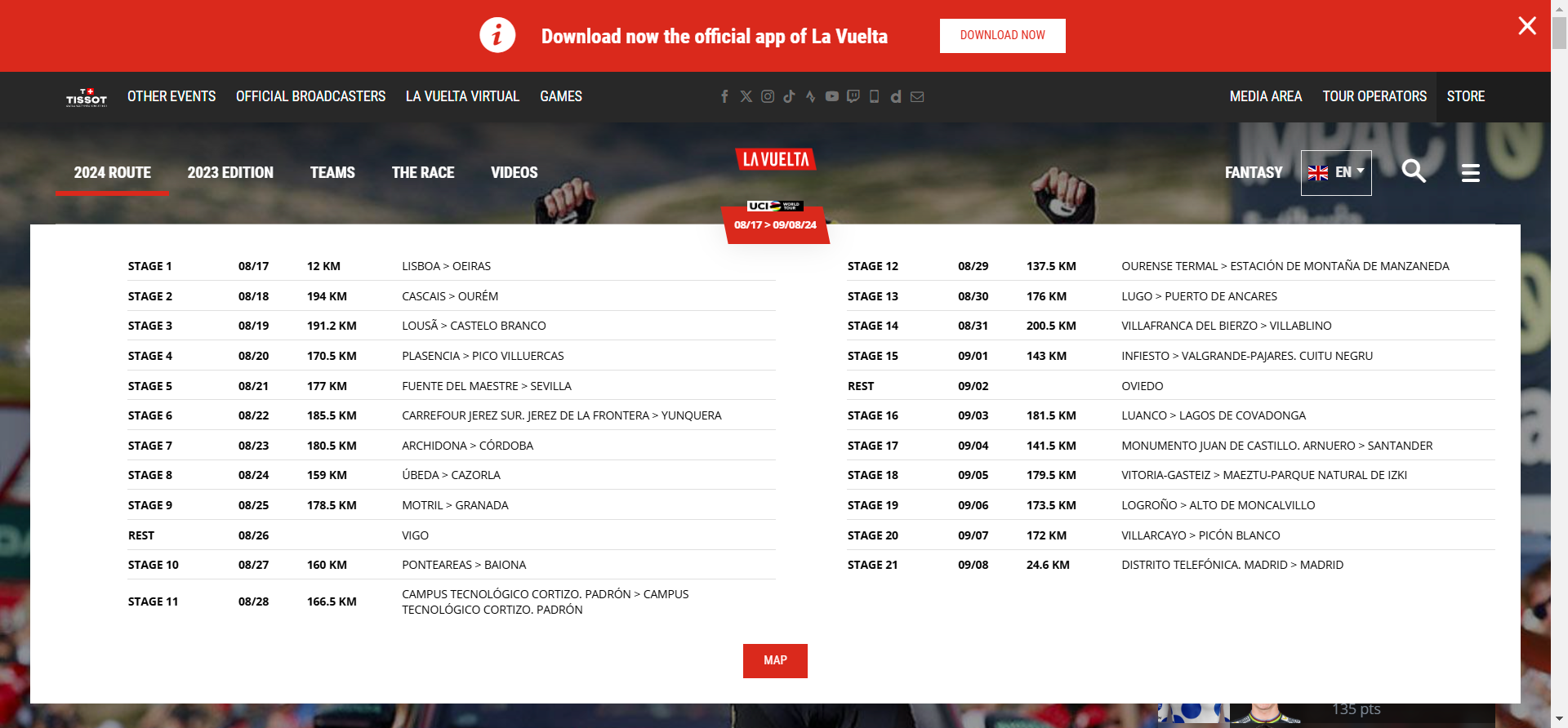1568x728 pixels.
Task: Open Stage 11 Campus Tecnológico Cortizo row
Action: pos(452,601)
